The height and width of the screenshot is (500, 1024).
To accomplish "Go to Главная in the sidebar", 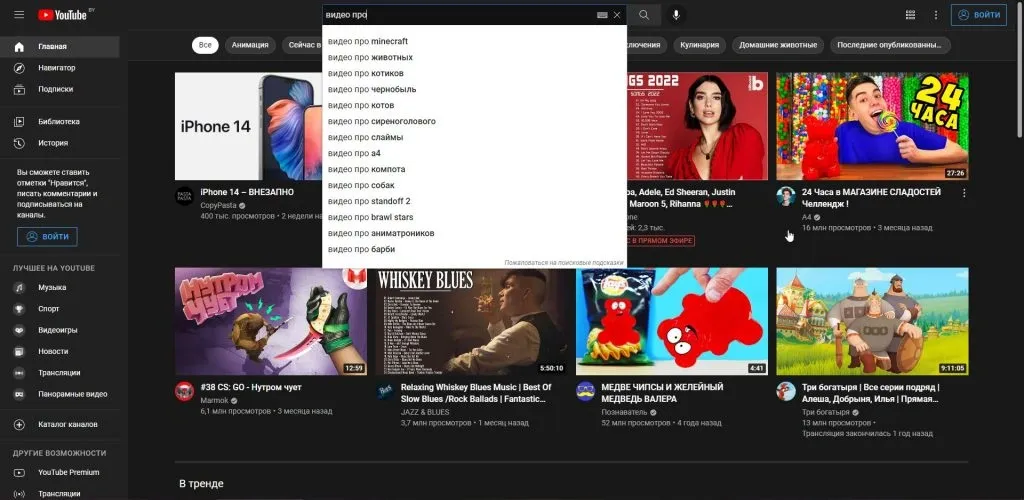I will click(x=59, y=47).
